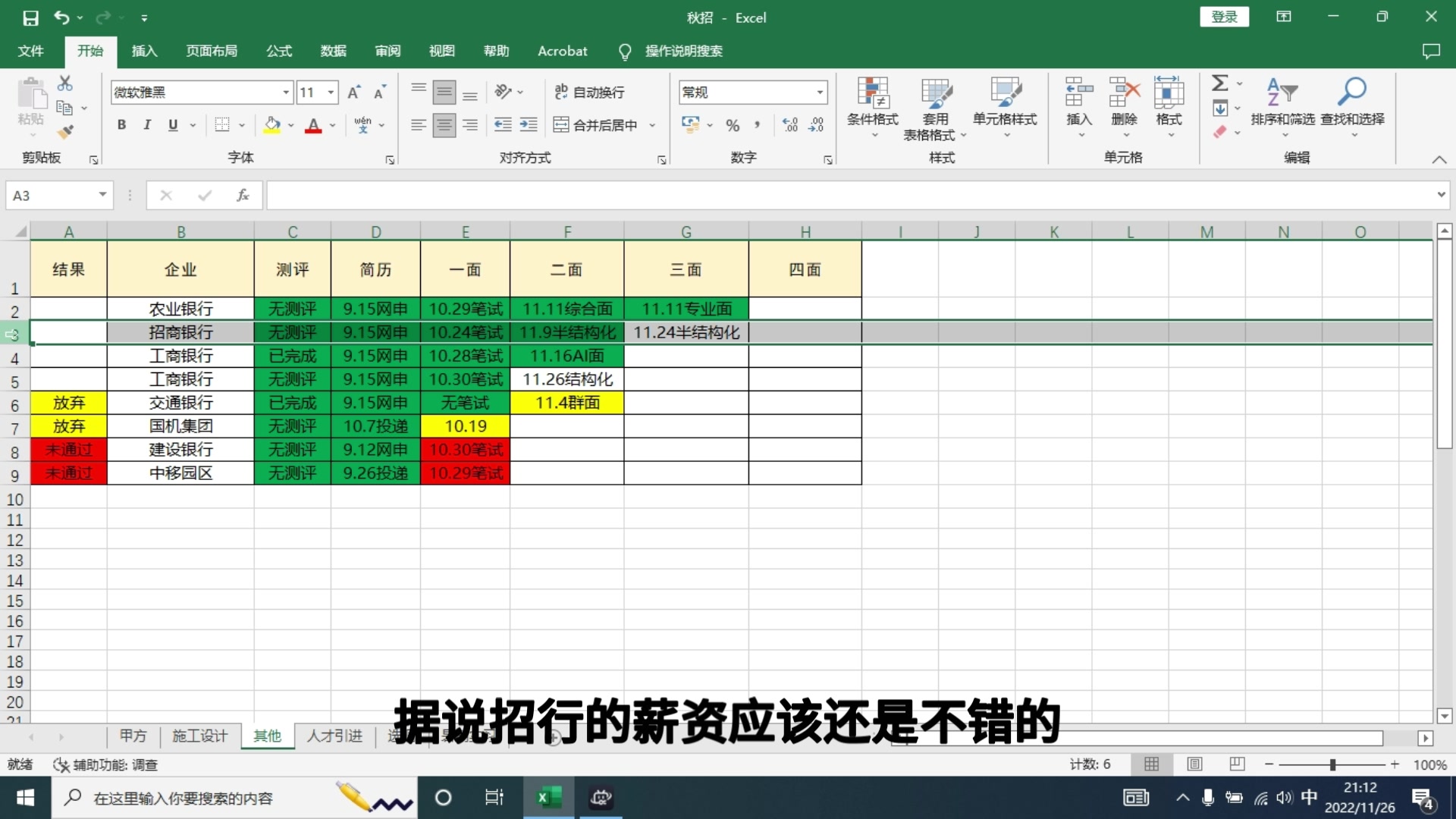Screen dimensions: 1456x819
Task: Toggle Wrap Text (自动换行)
Action: (x=590, y=92)
